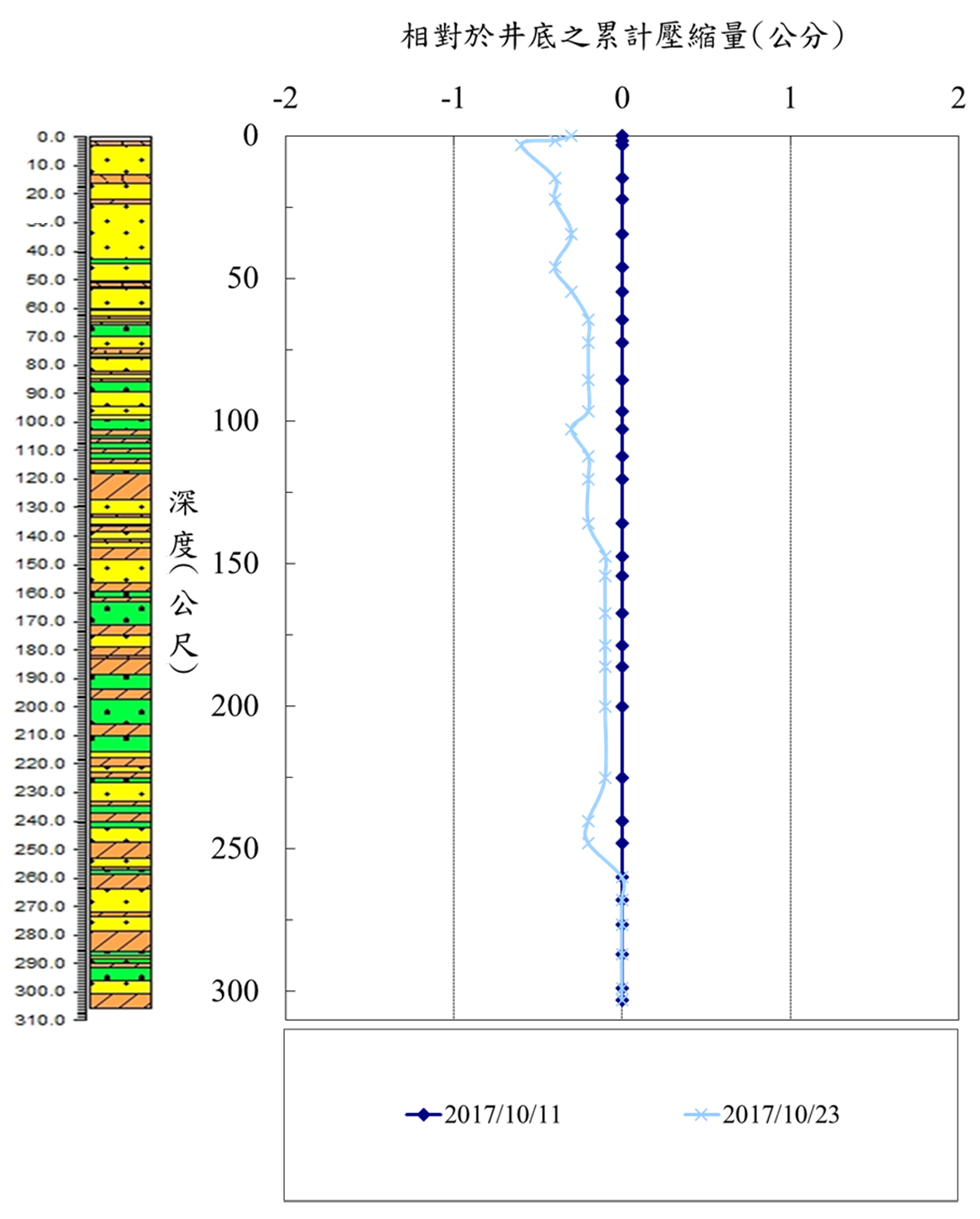
Task: Click the 300 depth label on the chart axis
Action: (x=235, y=991)
